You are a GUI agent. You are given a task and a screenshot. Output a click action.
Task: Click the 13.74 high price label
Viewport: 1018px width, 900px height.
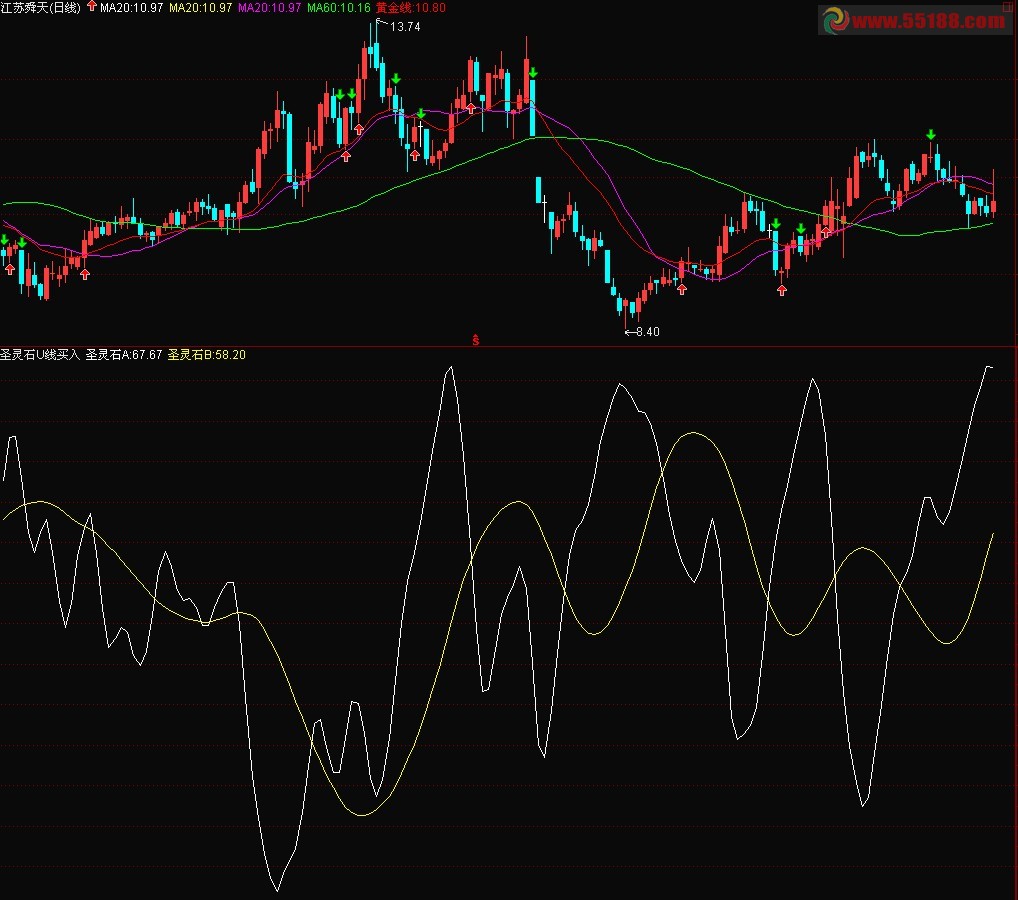point(405,27)
